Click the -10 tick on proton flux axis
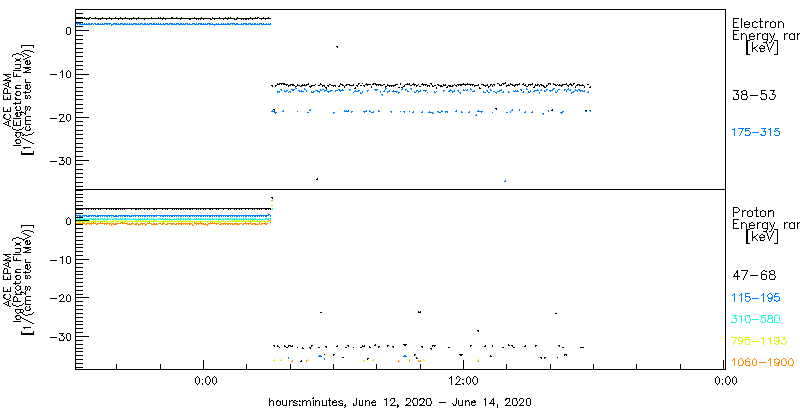The image size is (800, 410). point(61,260)
